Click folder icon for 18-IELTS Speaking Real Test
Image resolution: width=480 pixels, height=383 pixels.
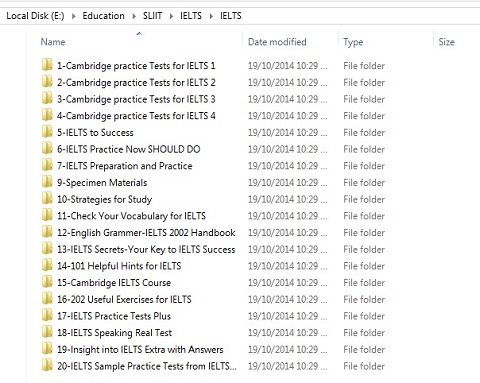[47, 332]
